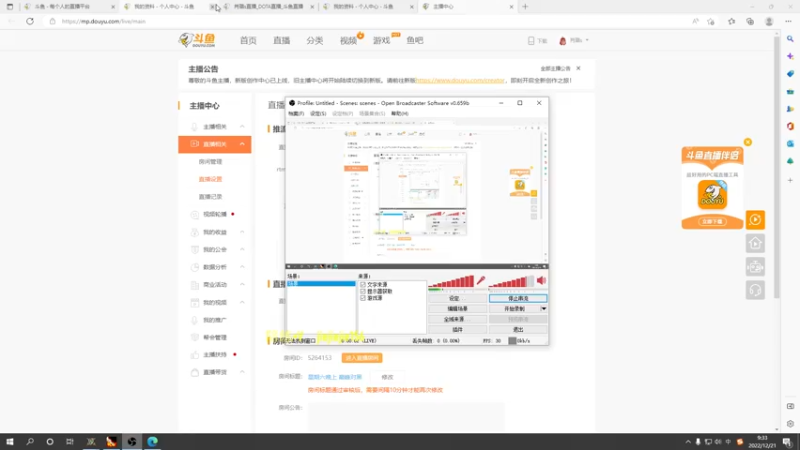Open Edge sidebar Copilot sparkle icon
The height and width of the screenshot is (450, 800).
point(790,56)
